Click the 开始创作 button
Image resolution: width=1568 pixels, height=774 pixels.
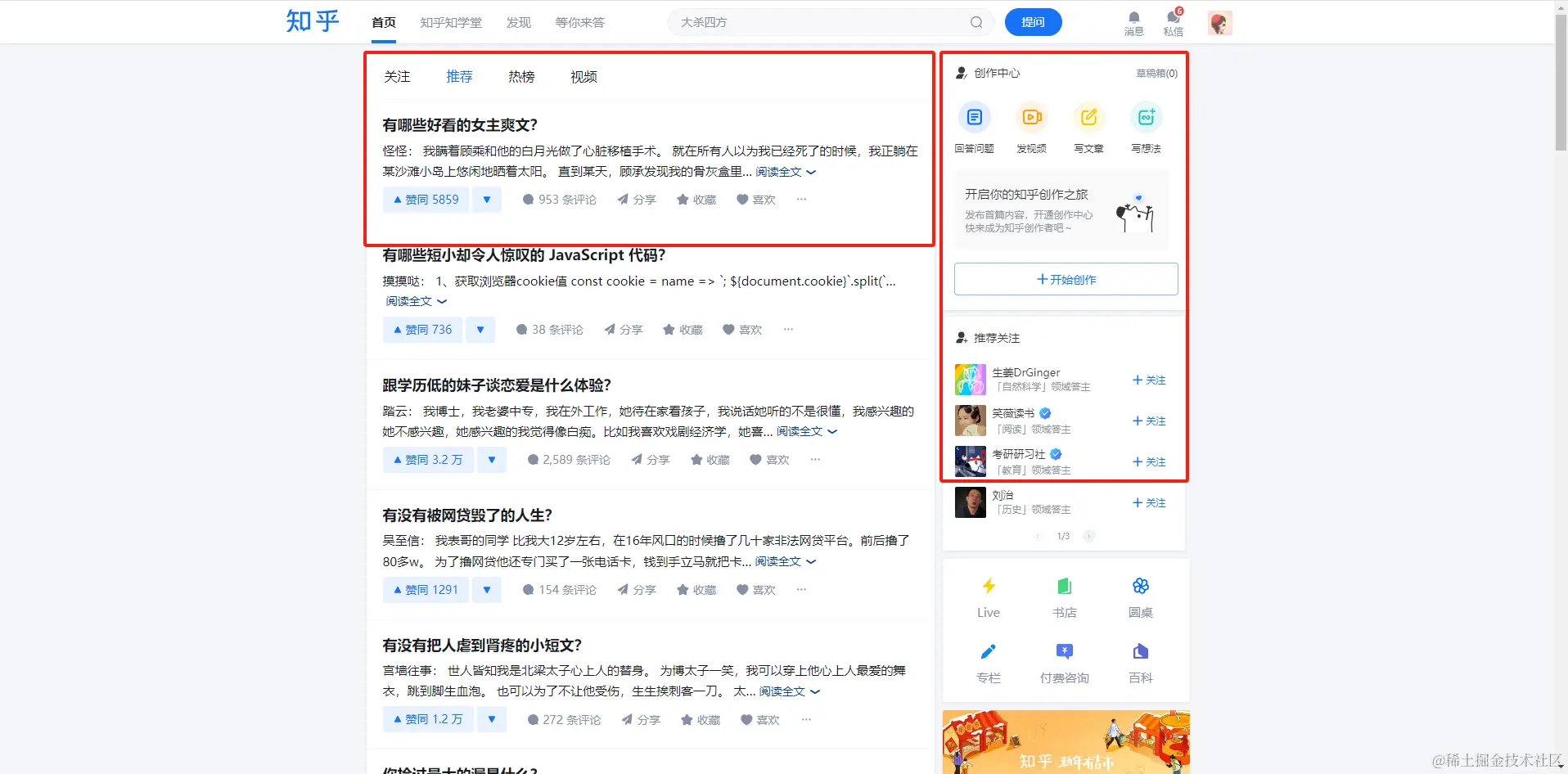(1066, 279)
